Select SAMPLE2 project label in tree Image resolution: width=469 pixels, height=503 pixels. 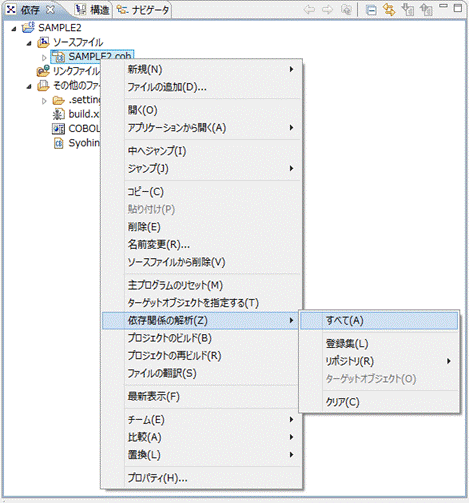tap(60, 28)
